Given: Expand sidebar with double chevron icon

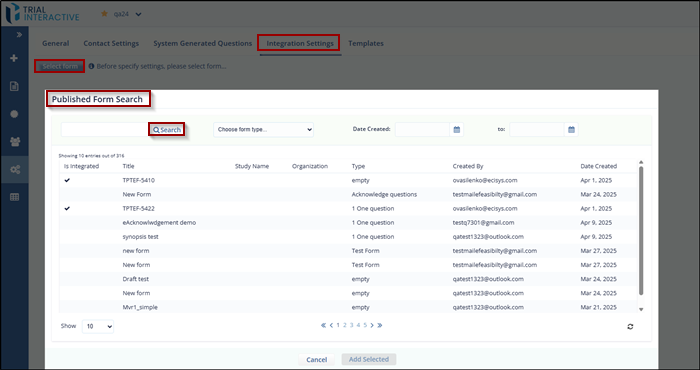Looking at the screenshot, I should click(x=19, y=34).
